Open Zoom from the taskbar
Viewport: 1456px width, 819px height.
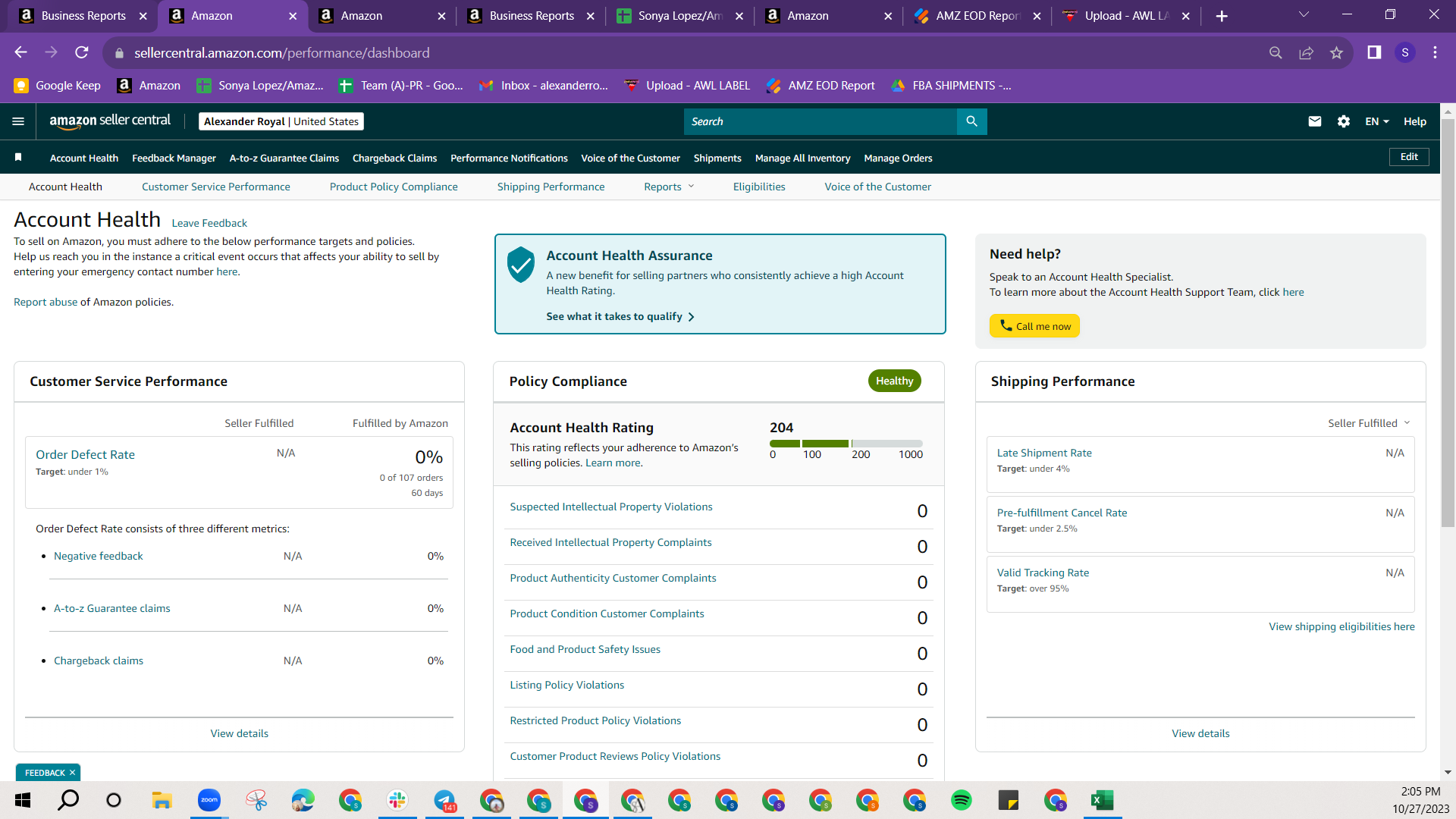click(x=209, y=800)
